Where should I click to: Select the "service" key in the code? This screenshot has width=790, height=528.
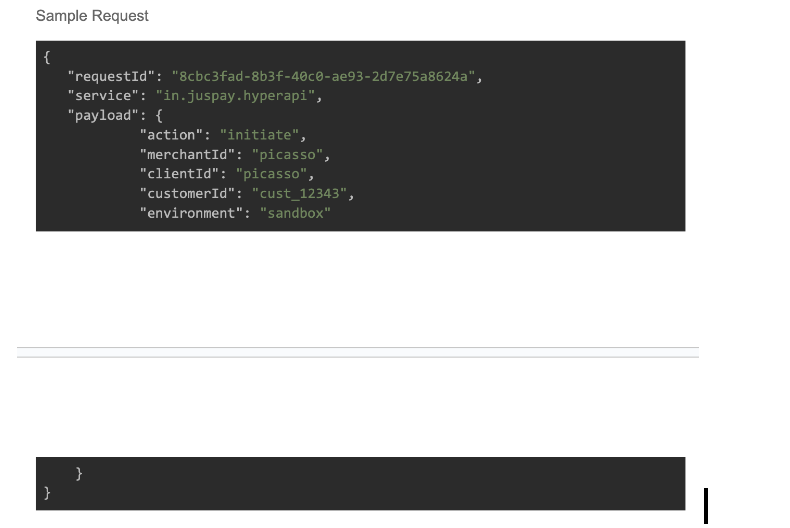click(x=101, y=96)
